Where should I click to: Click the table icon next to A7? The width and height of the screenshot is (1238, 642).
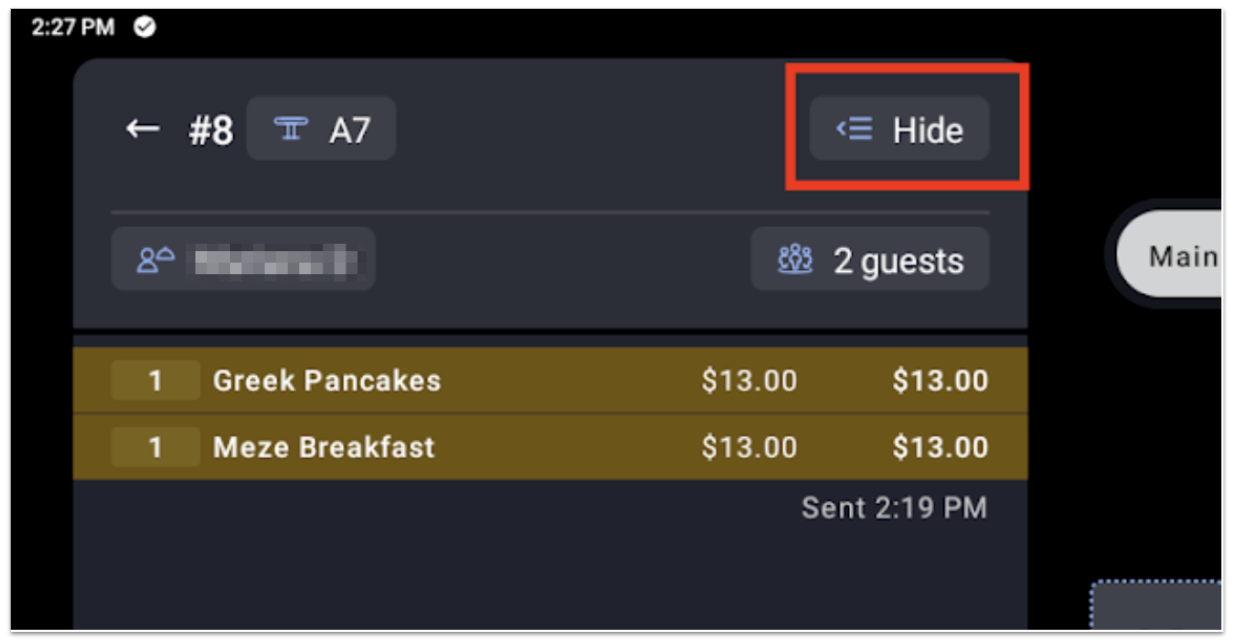point(290,128)
